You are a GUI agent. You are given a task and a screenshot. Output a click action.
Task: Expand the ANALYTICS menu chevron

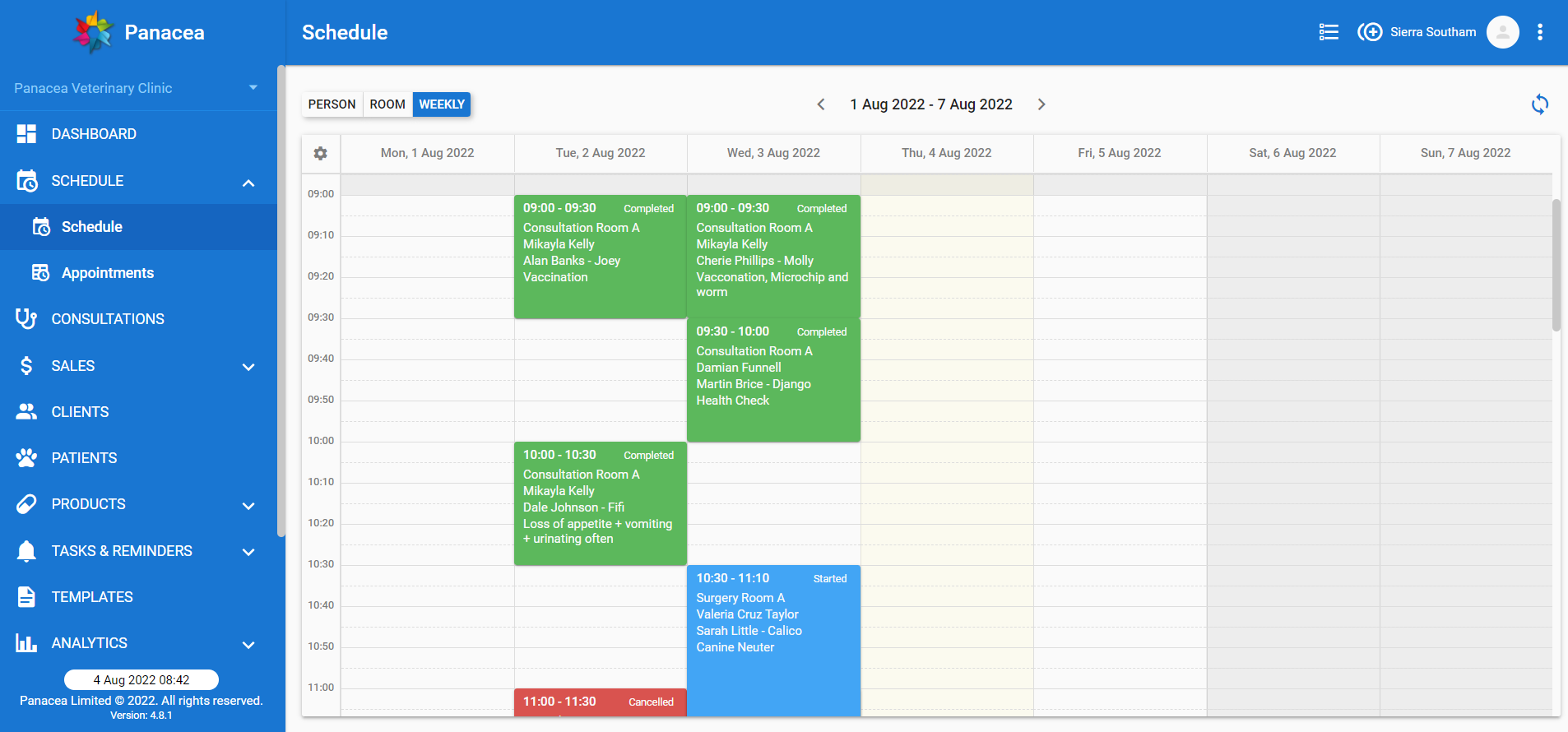tap(248, 645)
